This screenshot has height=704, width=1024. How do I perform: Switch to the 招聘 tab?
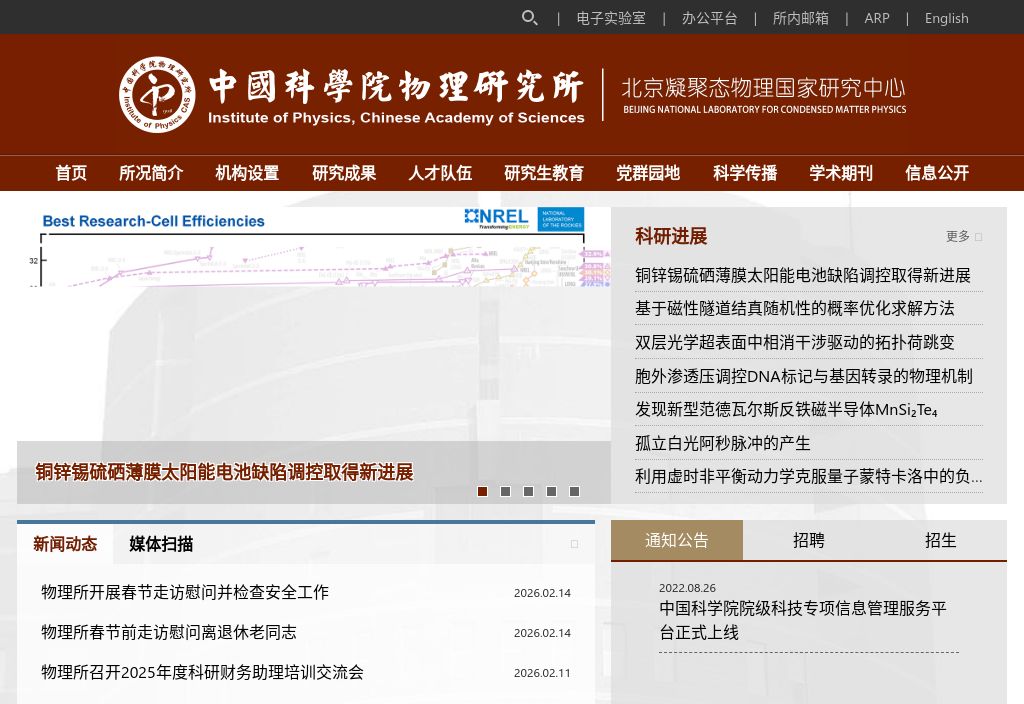point(808,540)
